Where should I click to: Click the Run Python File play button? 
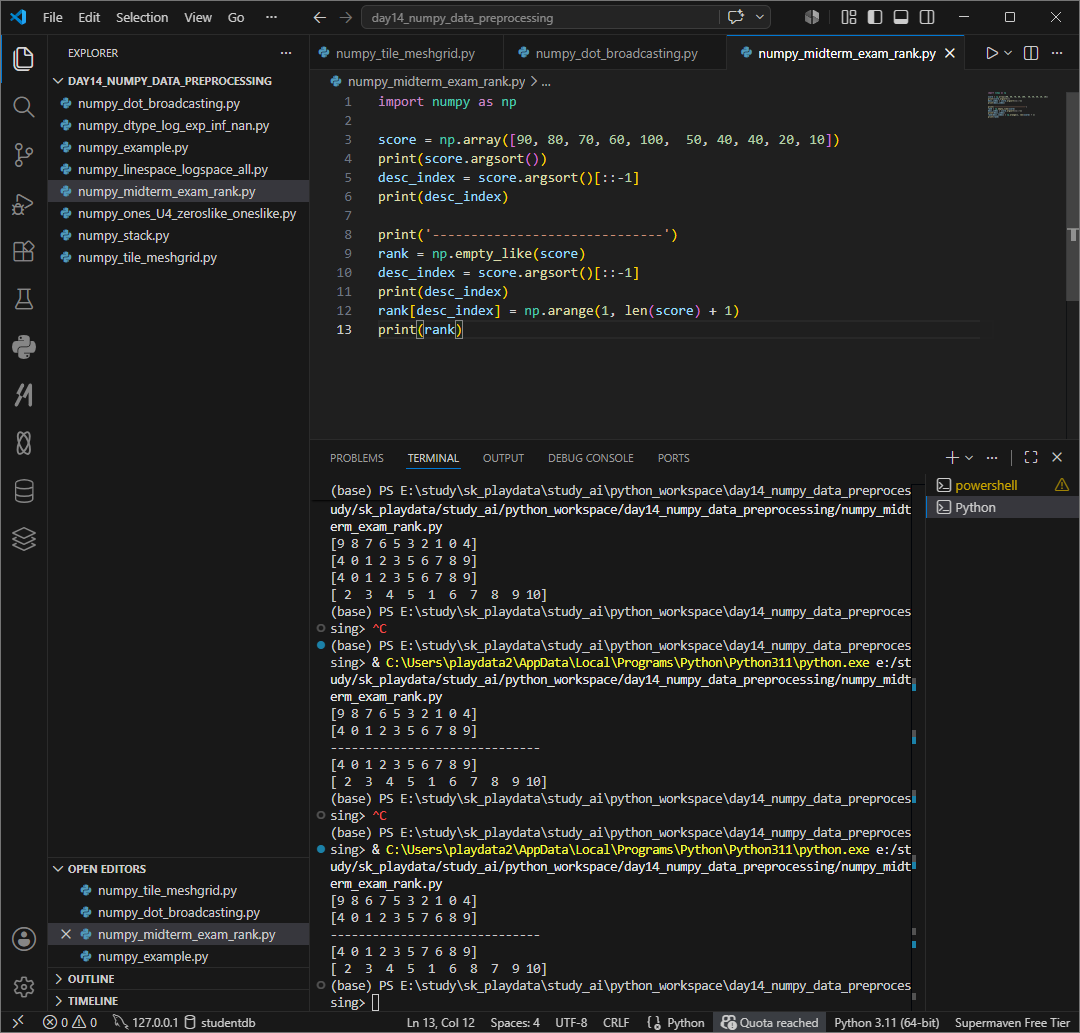pos(991,53)
